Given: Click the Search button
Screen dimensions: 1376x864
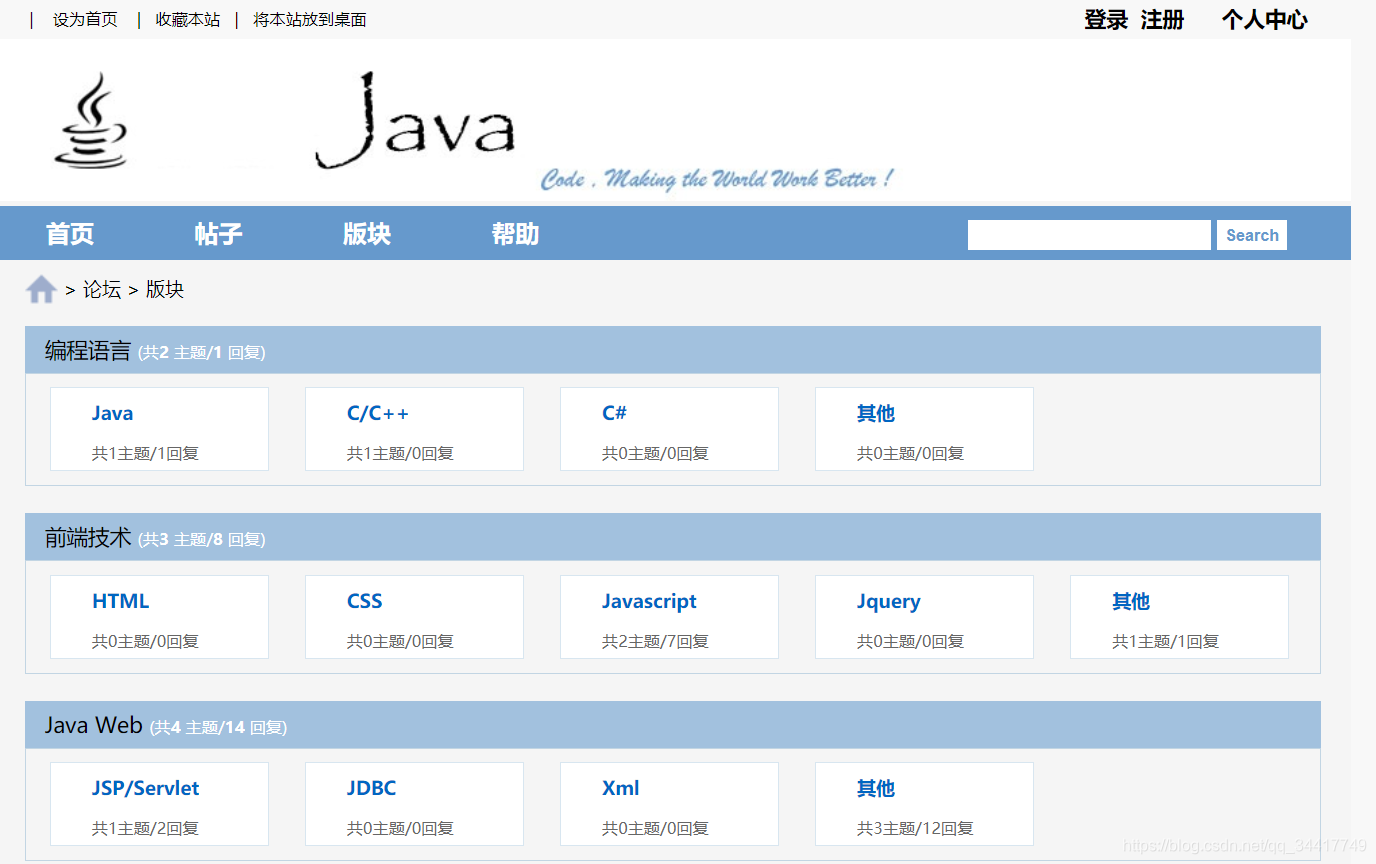Looking at the screenshot, I should pyautogui.click(x=1252, y=235).
